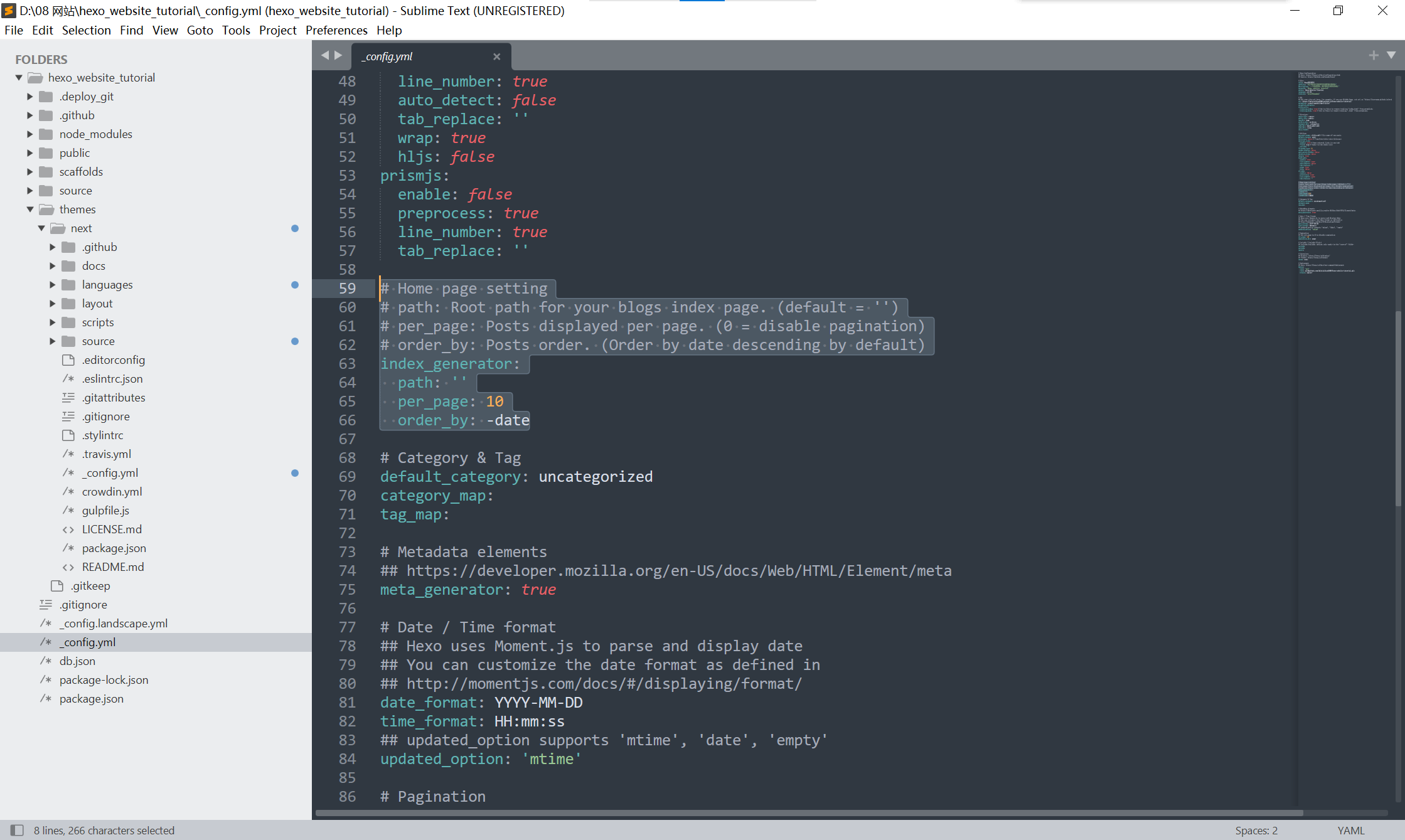This screenshot has width=1405, height=840.
Task: Click the horizontal scrollbar at bottom
Action: (809, 812)
